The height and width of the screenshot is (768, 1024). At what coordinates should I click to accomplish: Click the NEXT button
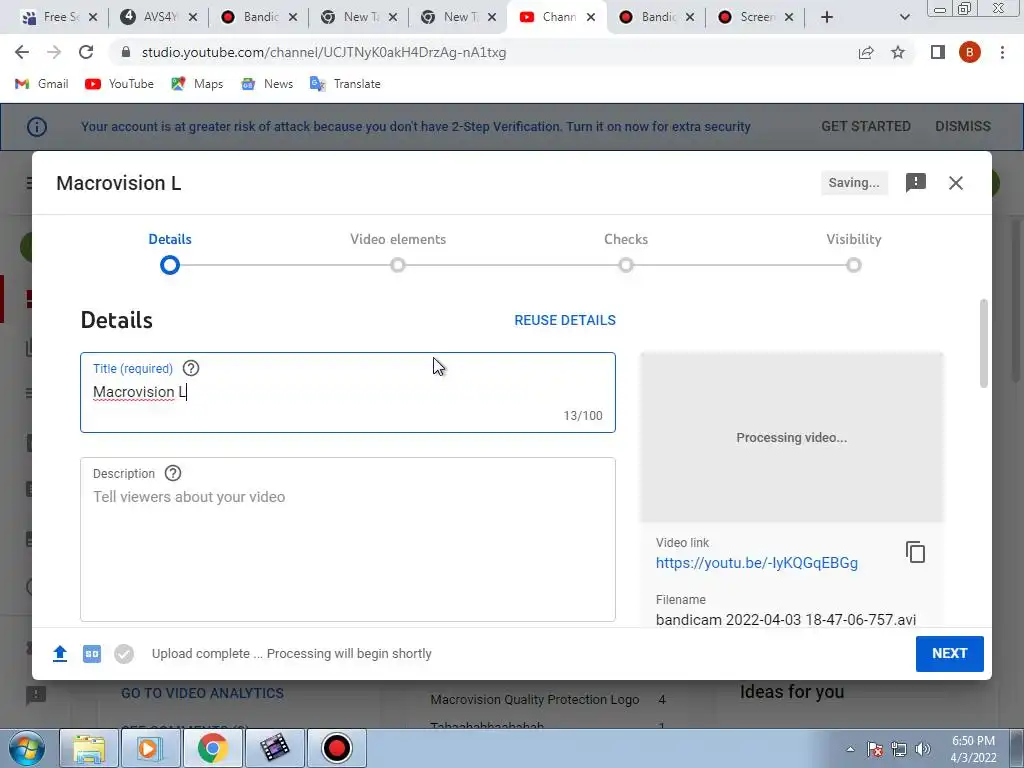pos(950,654)
